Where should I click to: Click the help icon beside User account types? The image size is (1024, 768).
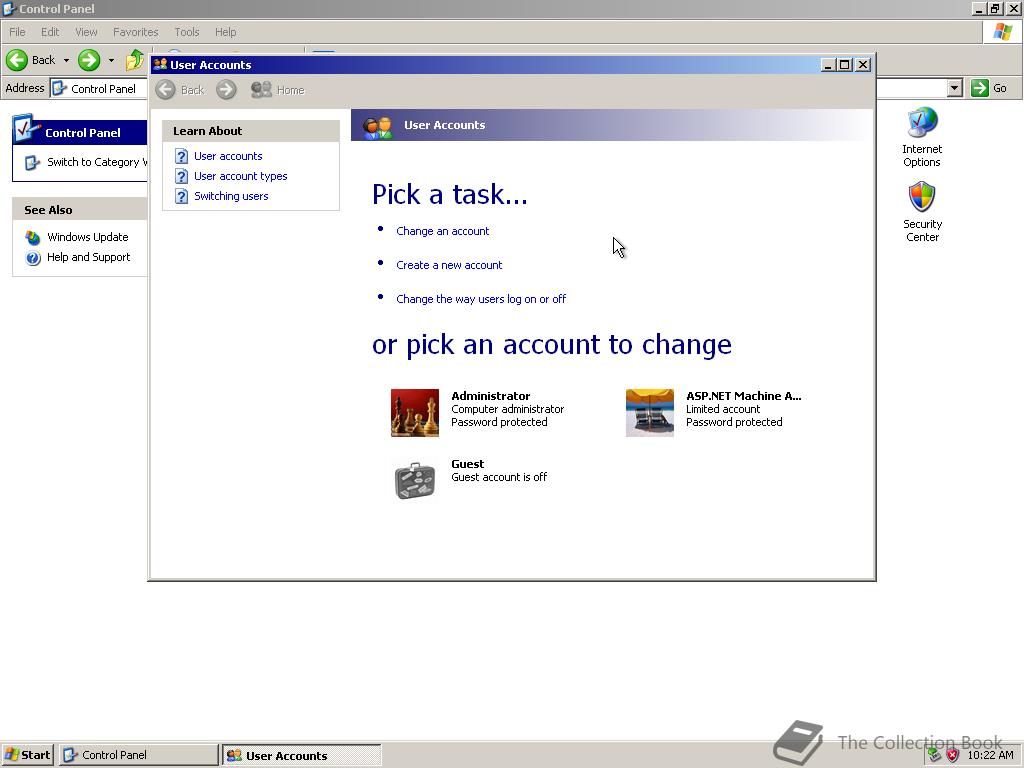pyautogui.click(x=182, y=176)
